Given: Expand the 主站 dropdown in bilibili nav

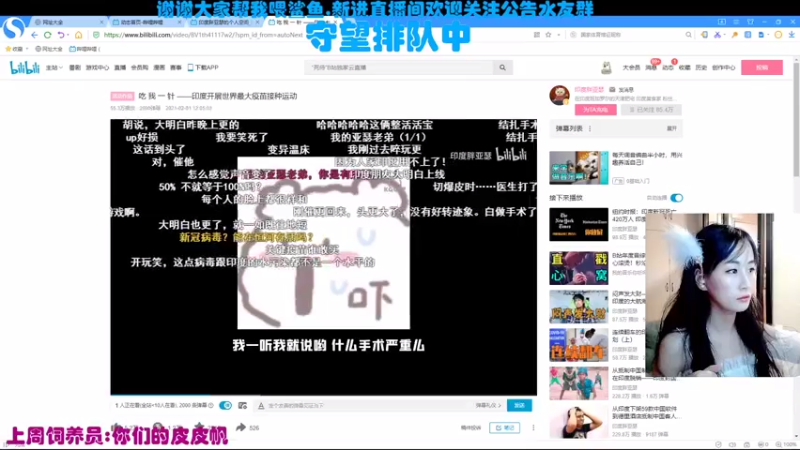Looking at the screenshot, I should coord(54,67).
